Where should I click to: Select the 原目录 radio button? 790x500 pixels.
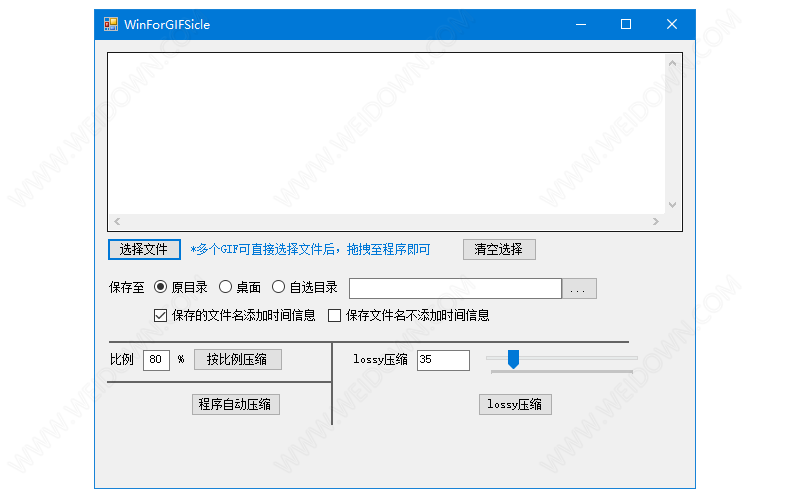point(161,287)
